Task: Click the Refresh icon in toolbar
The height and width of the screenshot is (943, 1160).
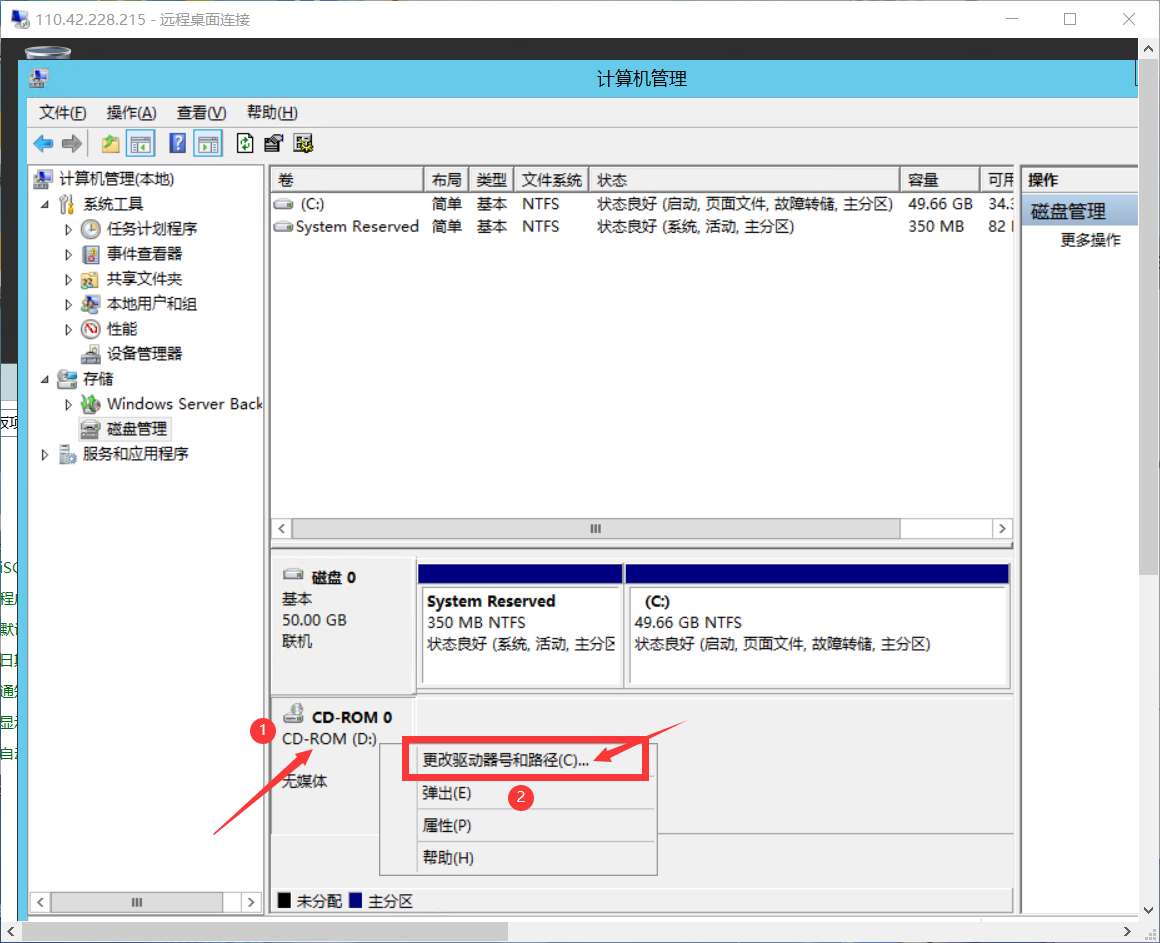Action: pyautogui.click(x=245, y=144)
